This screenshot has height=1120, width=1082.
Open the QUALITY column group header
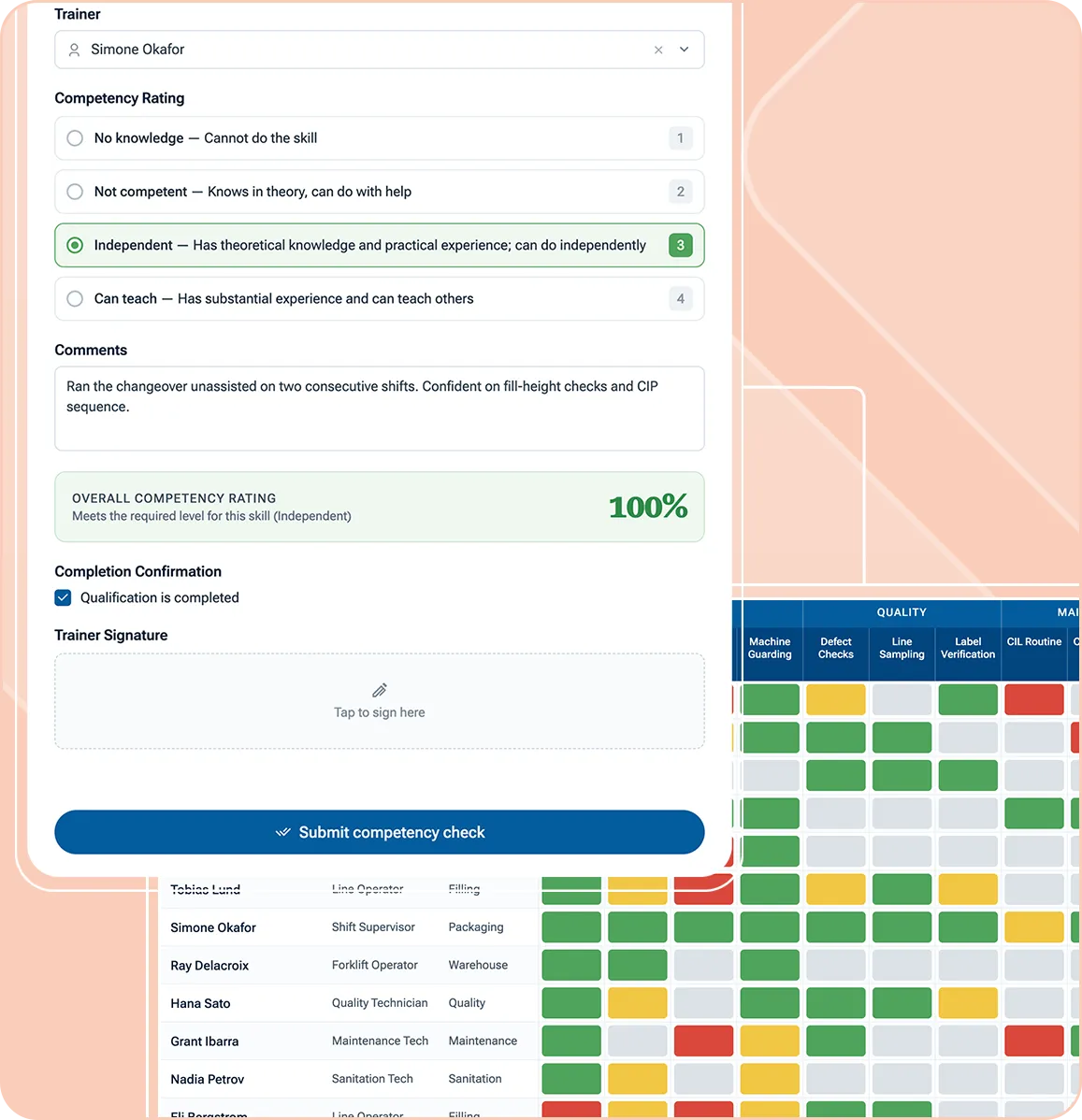coord(902,612)
